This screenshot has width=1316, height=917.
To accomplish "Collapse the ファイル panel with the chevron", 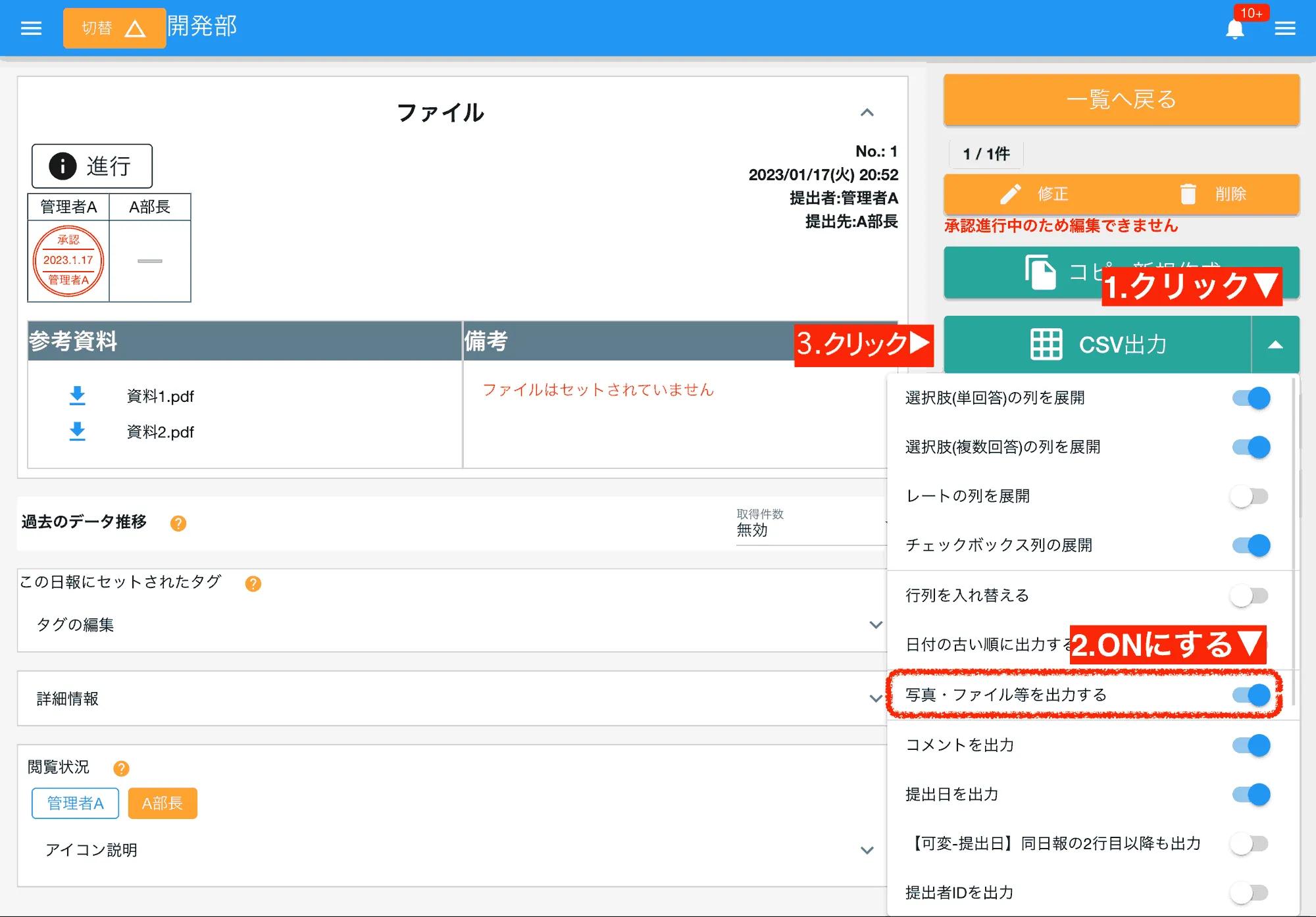I will [869, 113].
